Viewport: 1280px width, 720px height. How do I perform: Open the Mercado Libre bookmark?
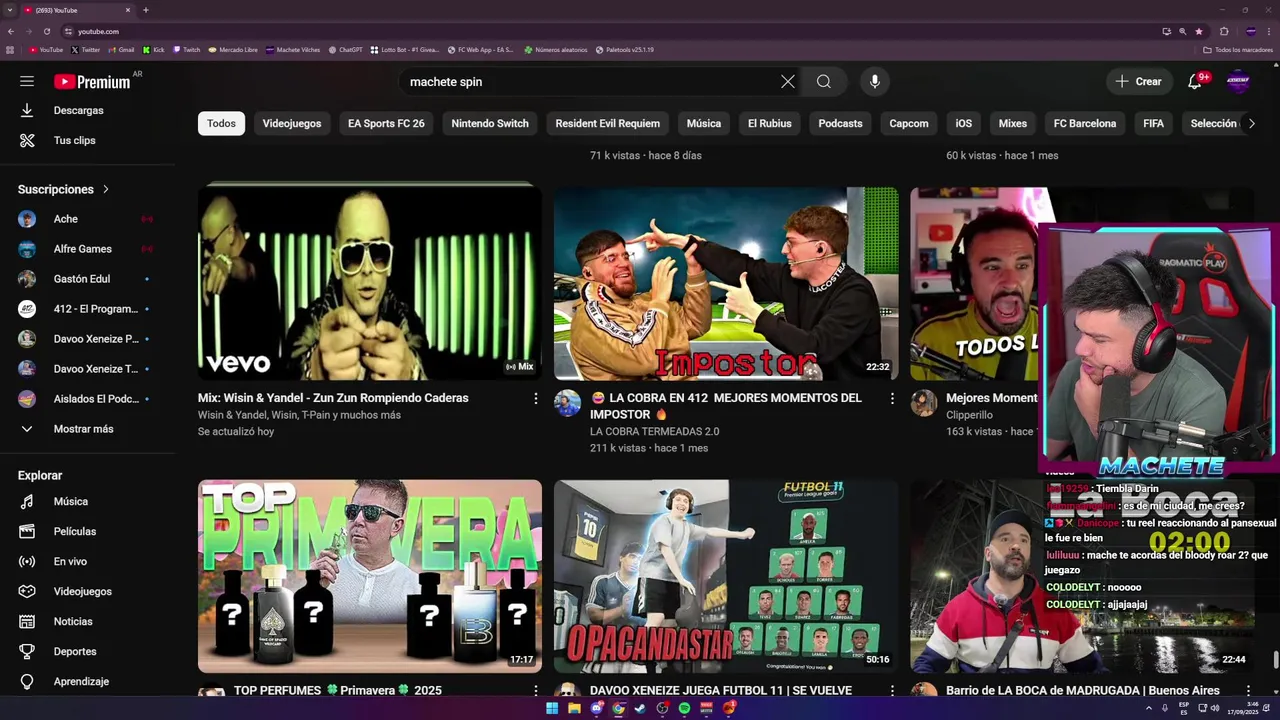tap(233, 49)
